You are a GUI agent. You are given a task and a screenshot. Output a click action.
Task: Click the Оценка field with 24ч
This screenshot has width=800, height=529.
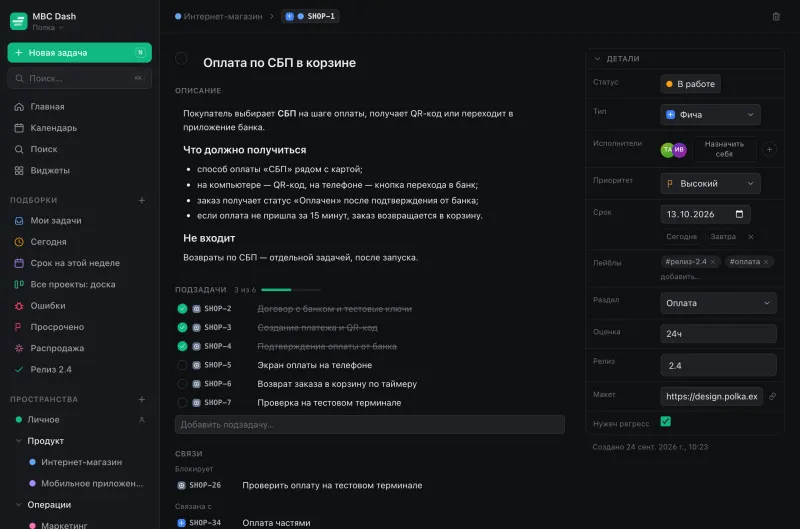coord(718,334)
